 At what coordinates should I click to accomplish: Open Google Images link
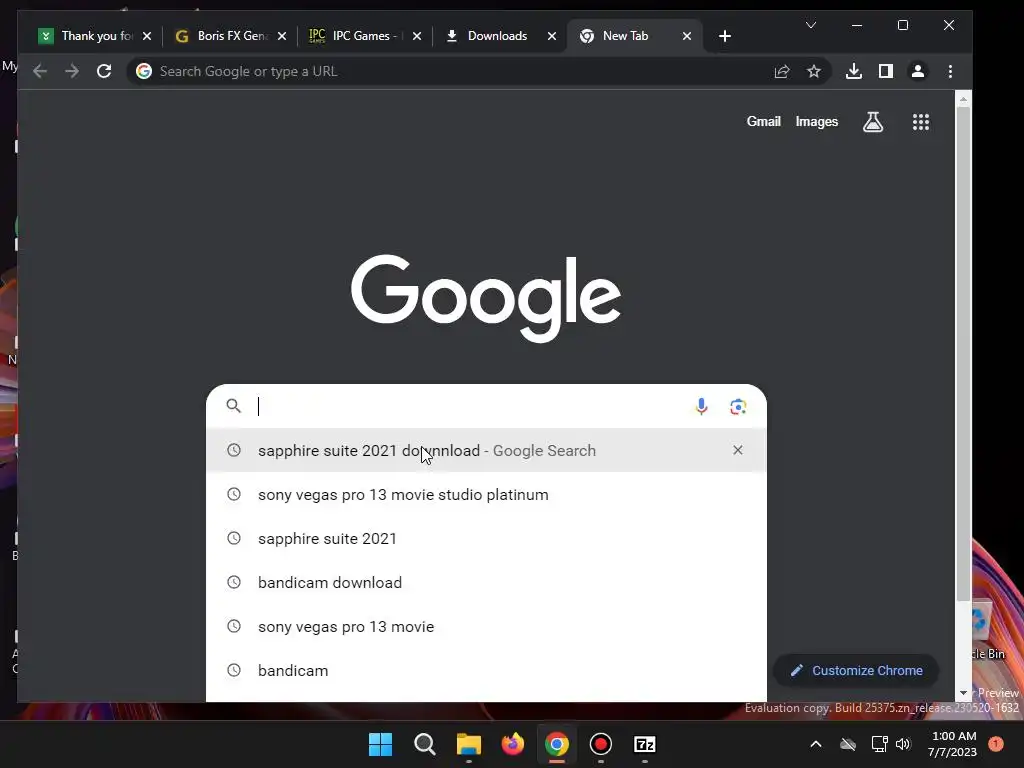816,121
